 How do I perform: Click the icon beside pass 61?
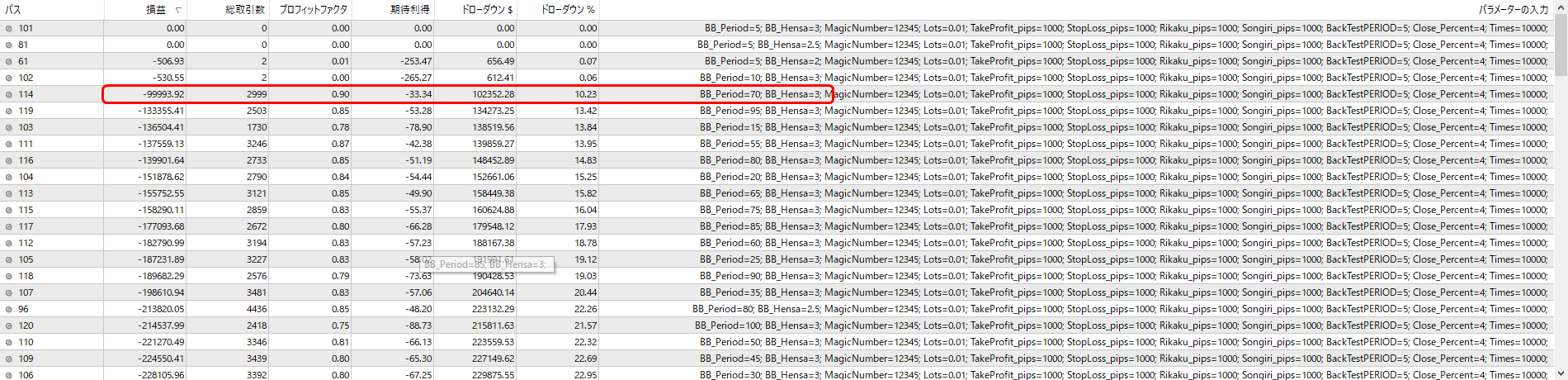tap(9, 61)
